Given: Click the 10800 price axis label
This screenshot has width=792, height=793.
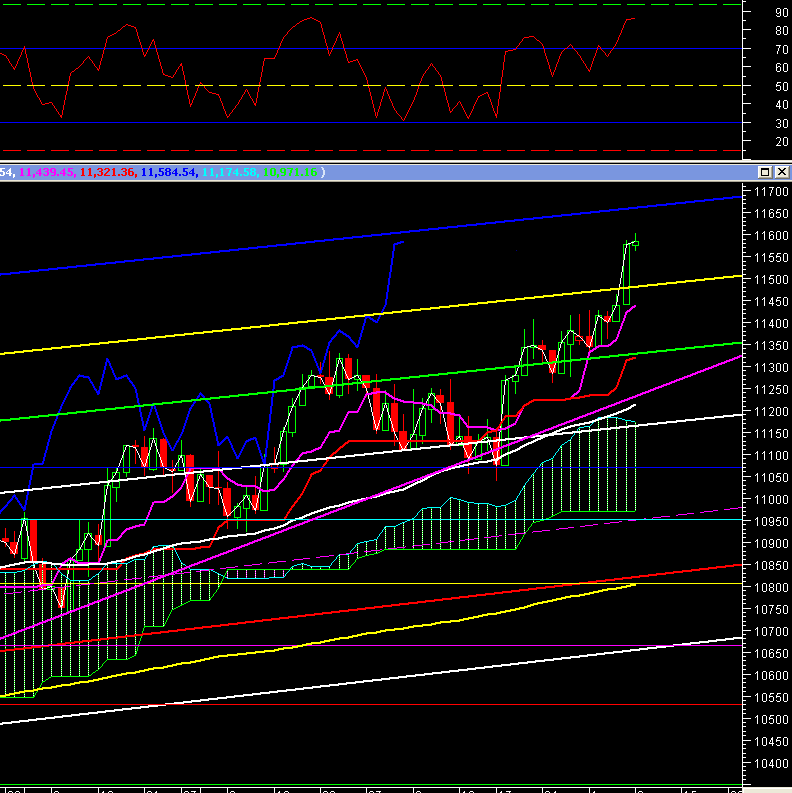Looking at the screenshot, I should (771, 588).
